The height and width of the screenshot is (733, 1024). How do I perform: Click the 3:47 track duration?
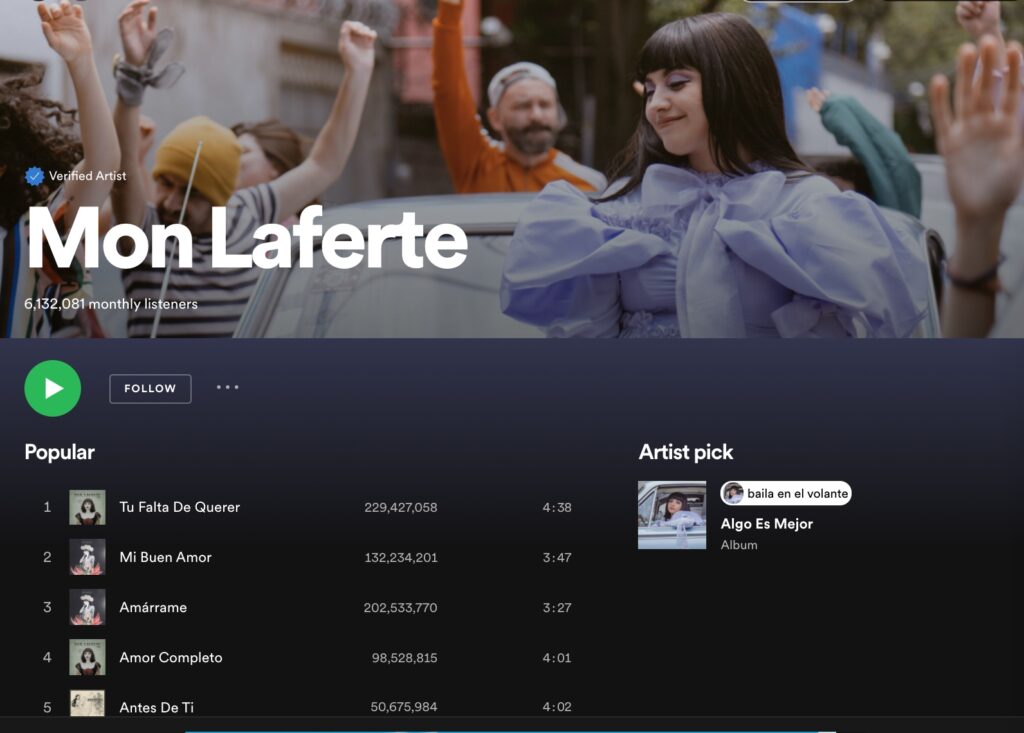click(x=557, y=558)
